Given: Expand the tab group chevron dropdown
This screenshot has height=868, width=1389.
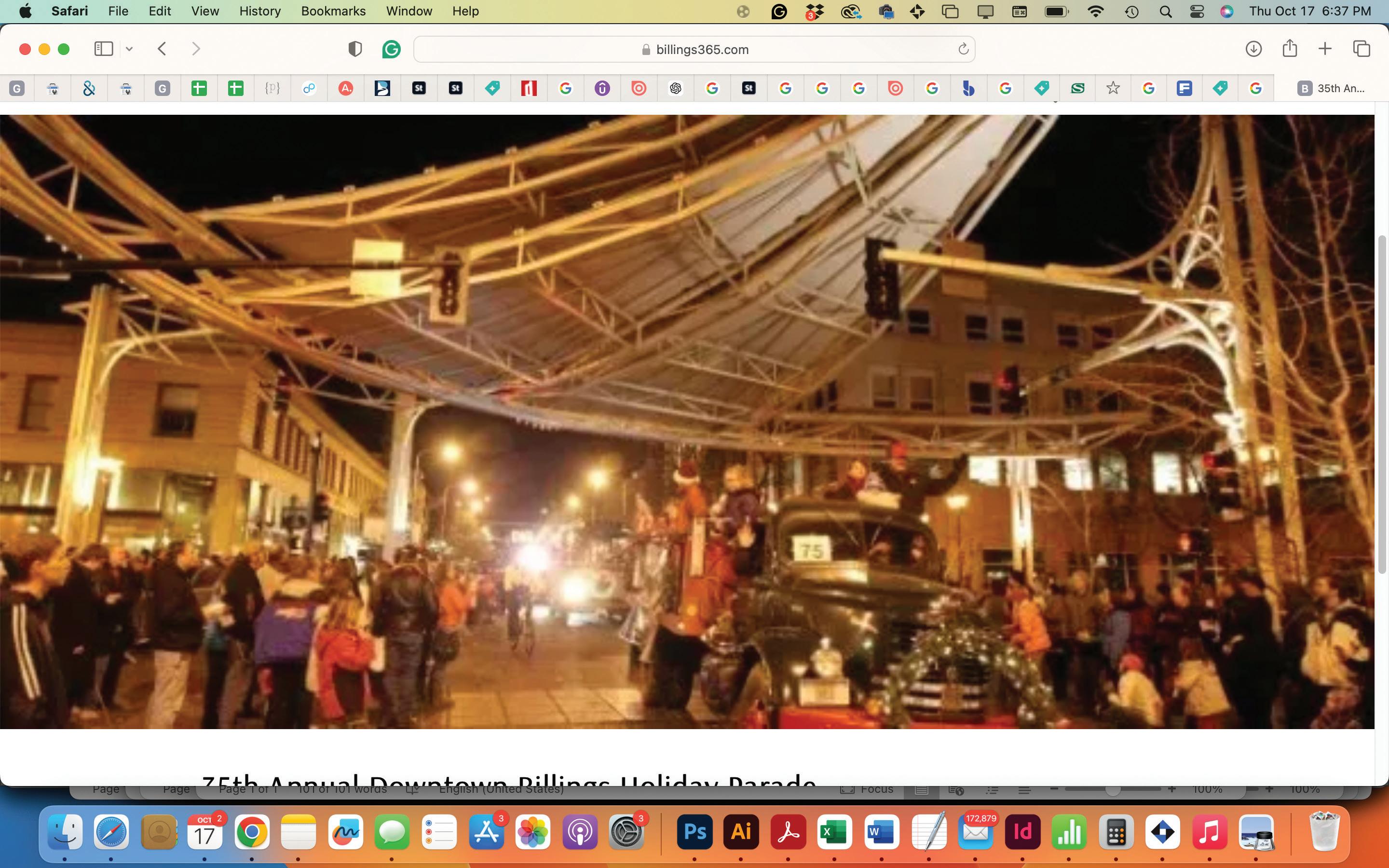Looking at the screenshot, I should point(129,49).
